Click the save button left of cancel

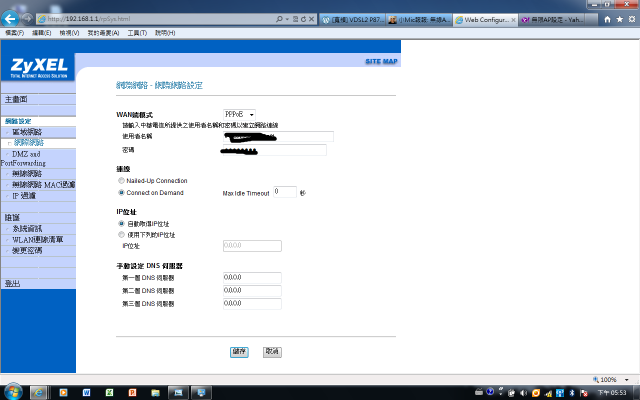(239, 352)
